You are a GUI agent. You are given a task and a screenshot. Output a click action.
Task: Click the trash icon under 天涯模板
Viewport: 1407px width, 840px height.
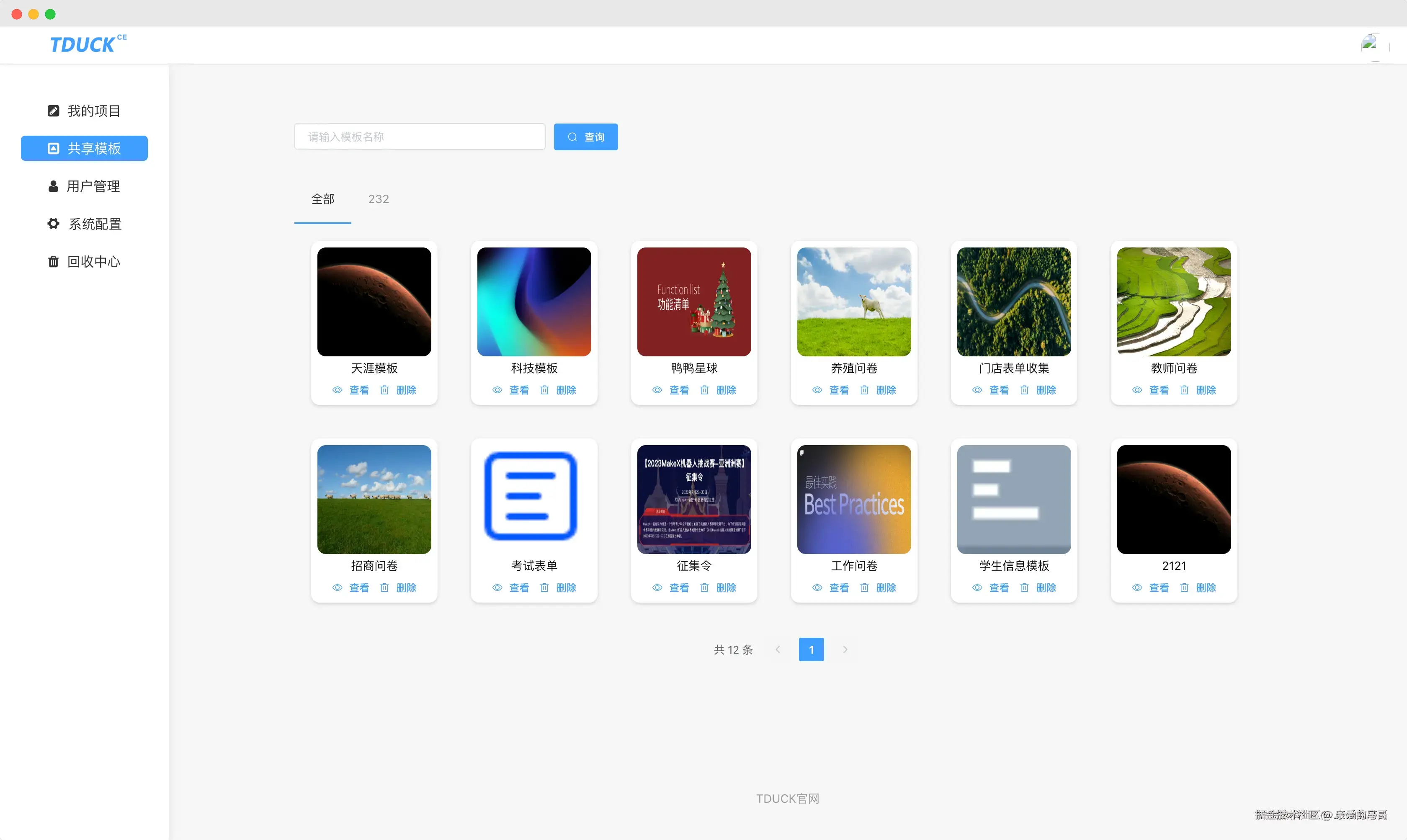384,390
